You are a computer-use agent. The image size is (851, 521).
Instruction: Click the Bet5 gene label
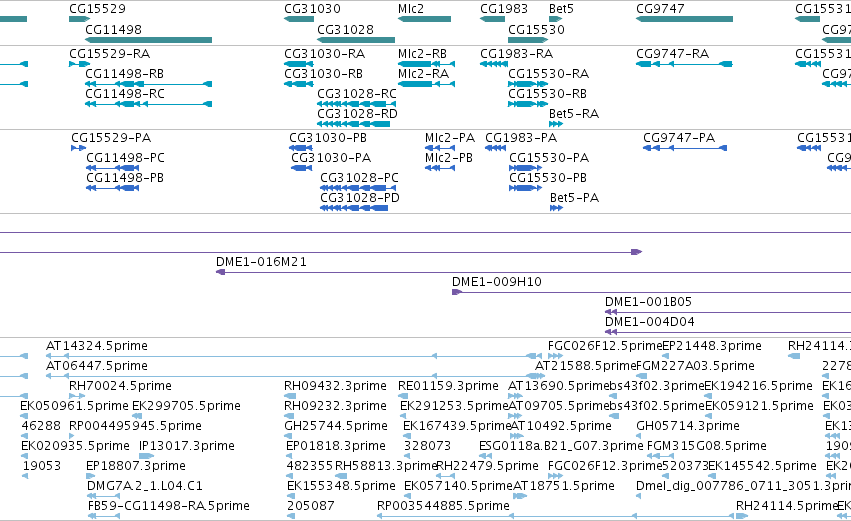click(x=561, y=9)
